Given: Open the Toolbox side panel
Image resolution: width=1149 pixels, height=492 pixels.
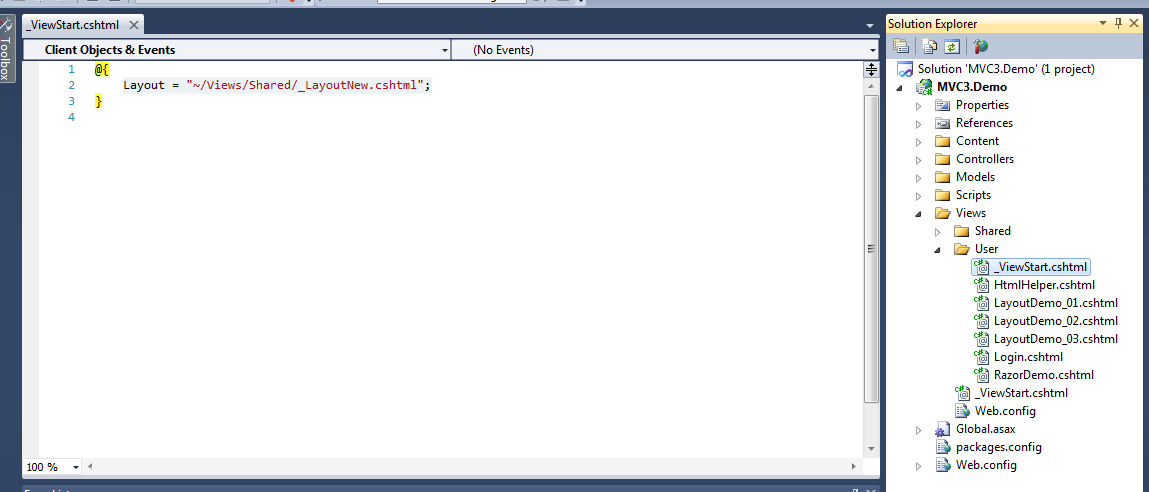Looking at the screenshot, I should tap(6, 48).
